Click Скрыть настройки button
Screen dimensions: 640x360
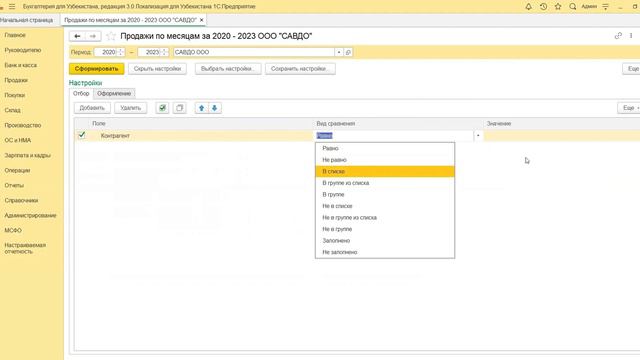157,69
